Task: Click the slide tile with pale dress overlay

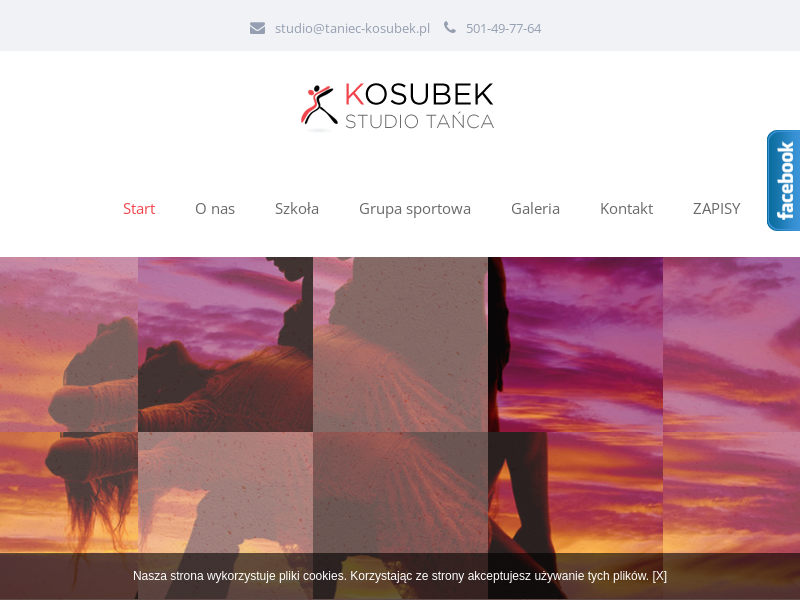Action: (401, 344)
